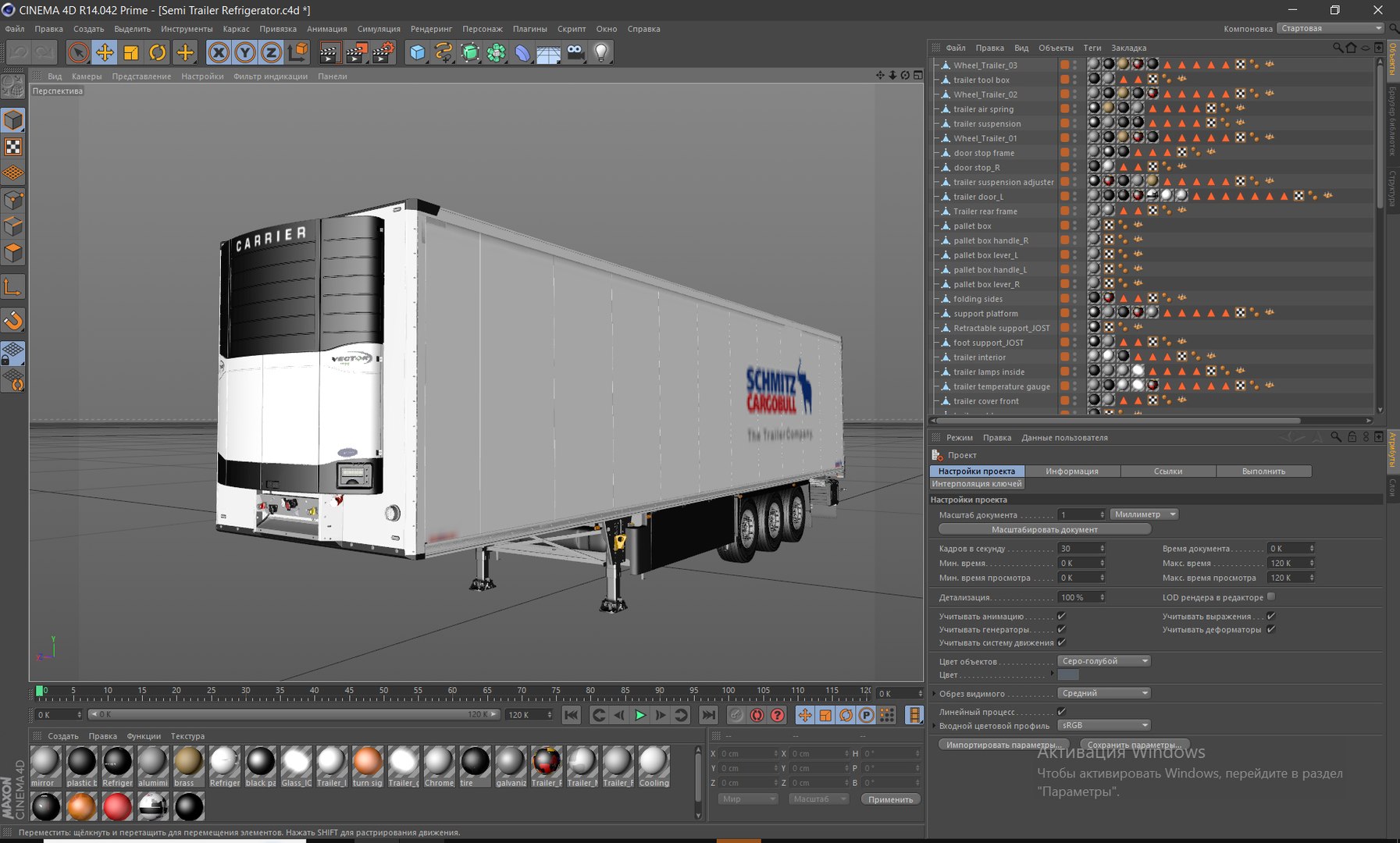1400x843 pixels.
Task: Open the 'Стартовая' layout dropdown
Action: (1331, 28)
